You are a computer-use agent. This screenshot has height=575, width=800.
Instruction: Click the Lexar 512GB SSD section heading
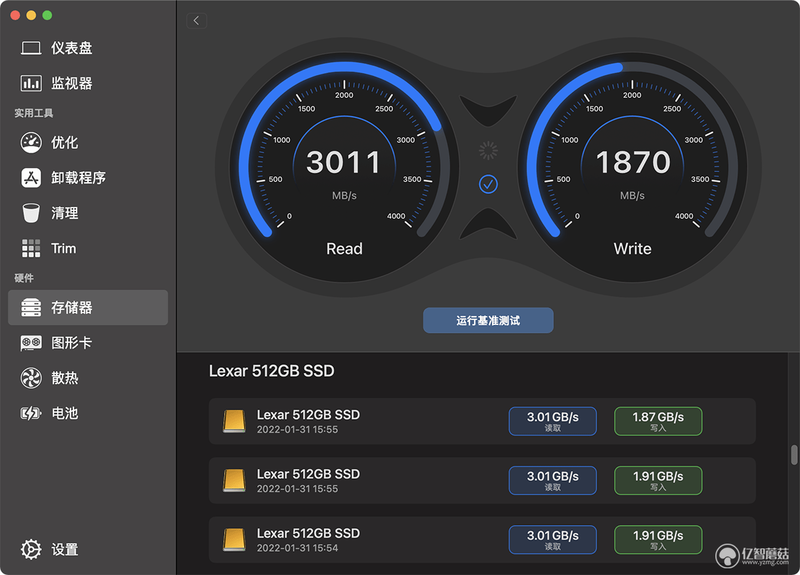point(271,371)
